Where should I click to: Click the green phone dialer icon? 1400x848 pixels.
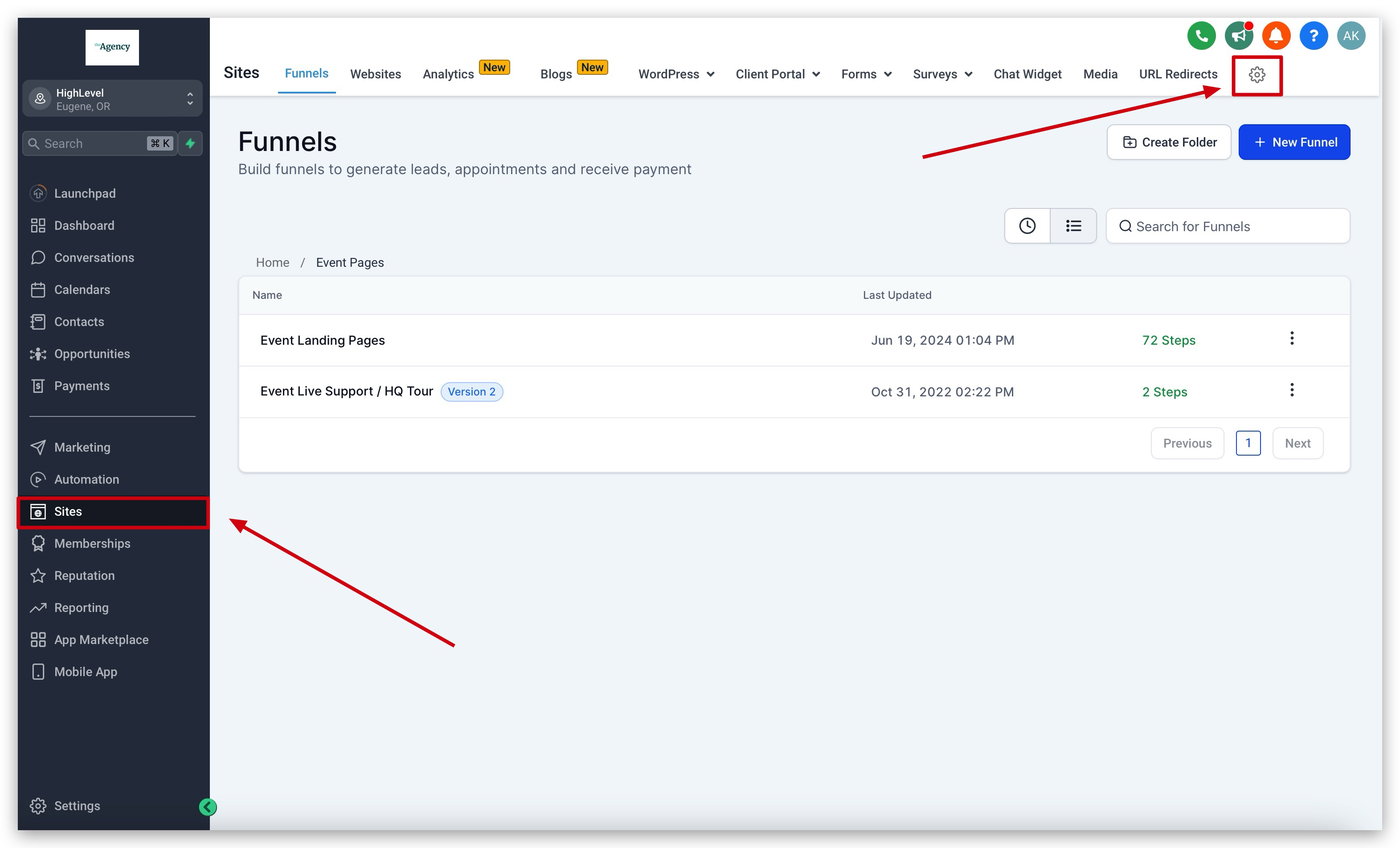point(1201,36)
